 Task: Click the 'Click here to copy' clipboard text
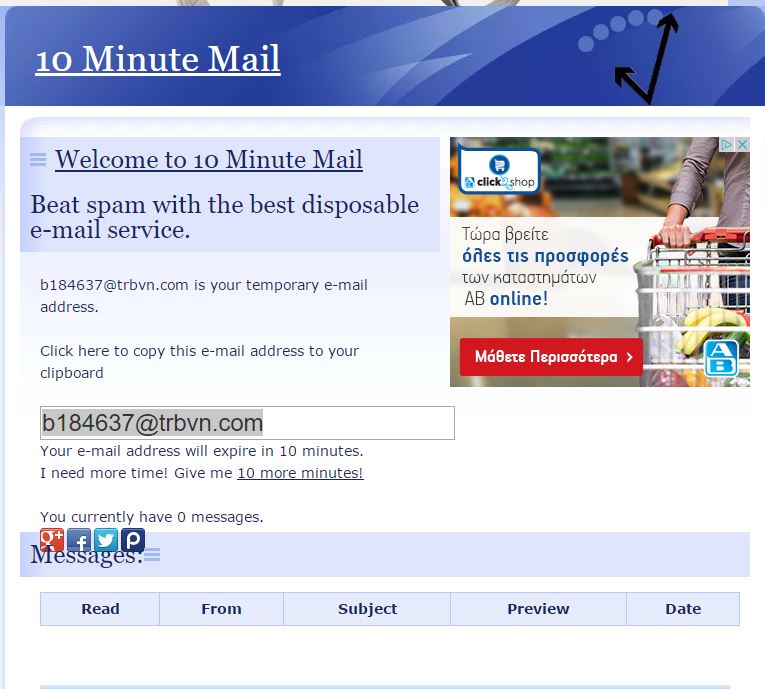200,362
